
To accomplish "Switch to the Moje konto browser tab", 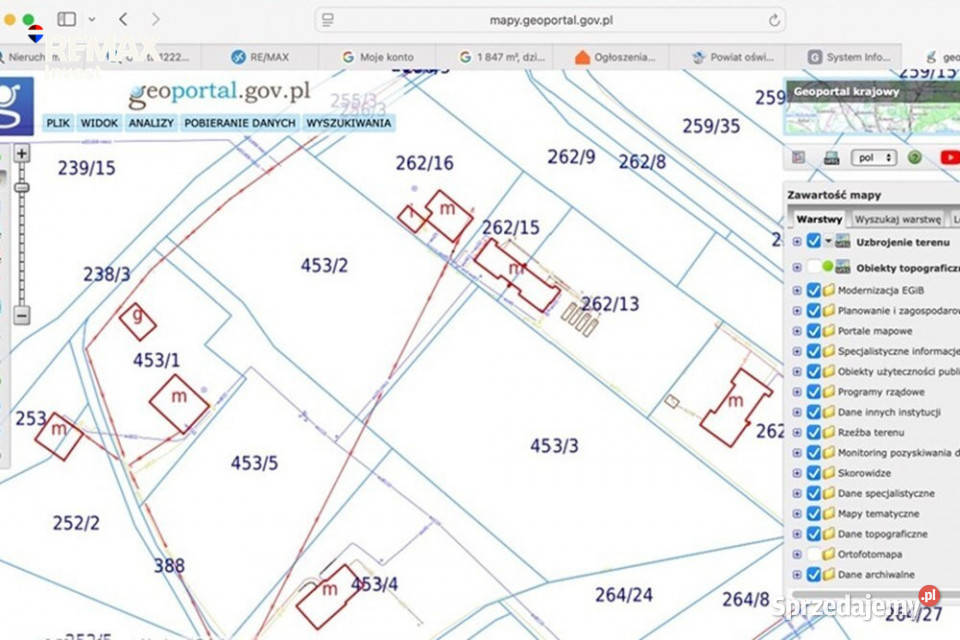I will click(x=378, y=57).
